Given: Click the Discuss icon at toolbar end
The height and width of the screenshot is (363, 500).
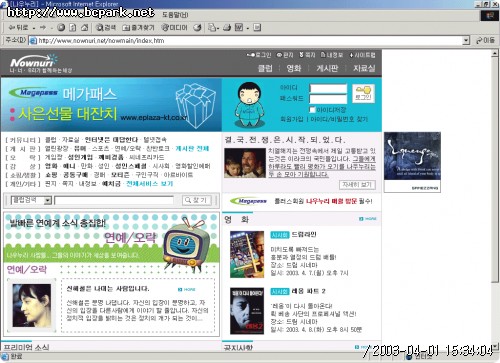Looking at the screenshot, I should pos(257,27).
